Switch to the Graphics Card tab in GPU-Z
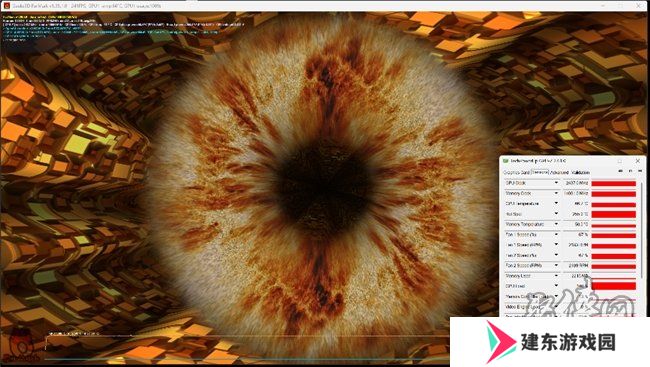 pyautogui.click(x=517, y=172)
